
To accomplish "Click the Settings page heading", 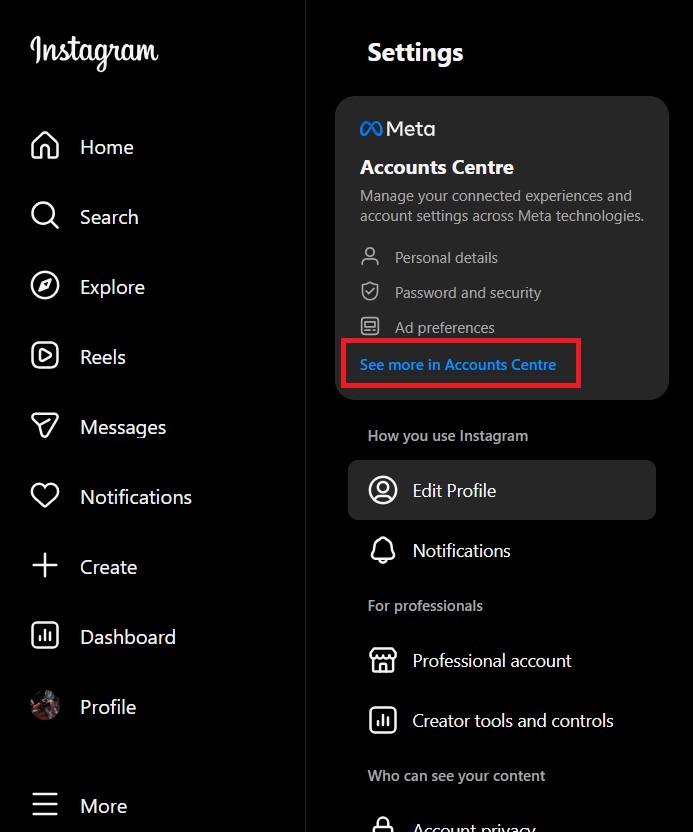I will [415, 53].
